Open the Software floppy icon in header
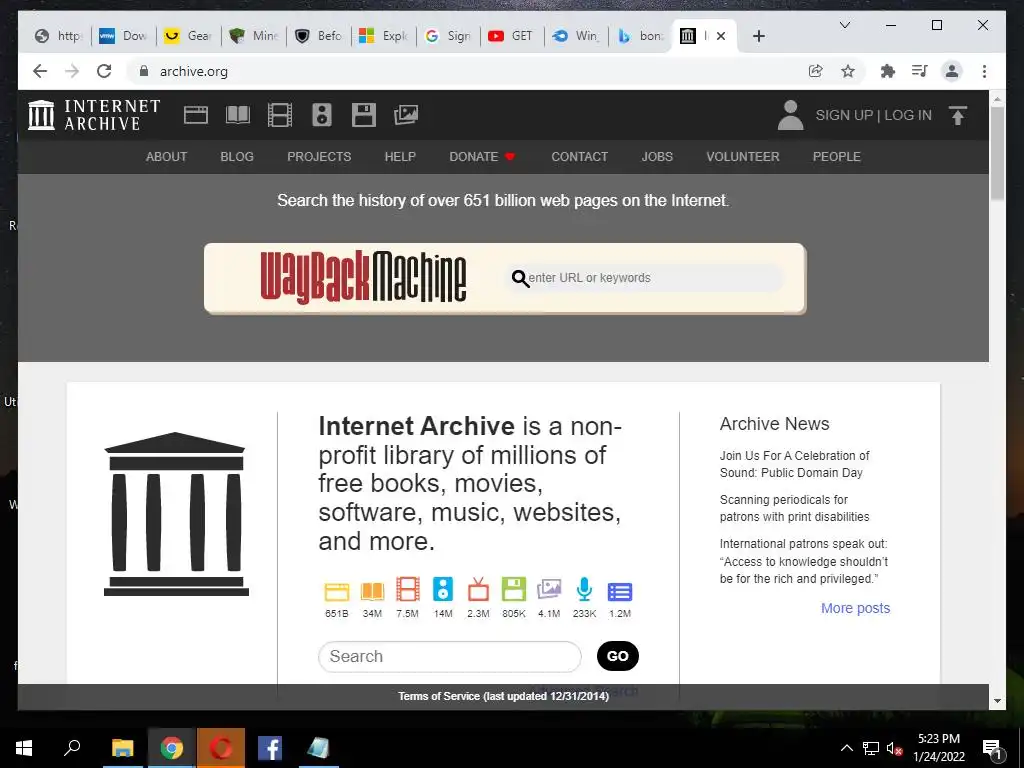The width and height of the screenshot is (1024, 768). point(364,115)
